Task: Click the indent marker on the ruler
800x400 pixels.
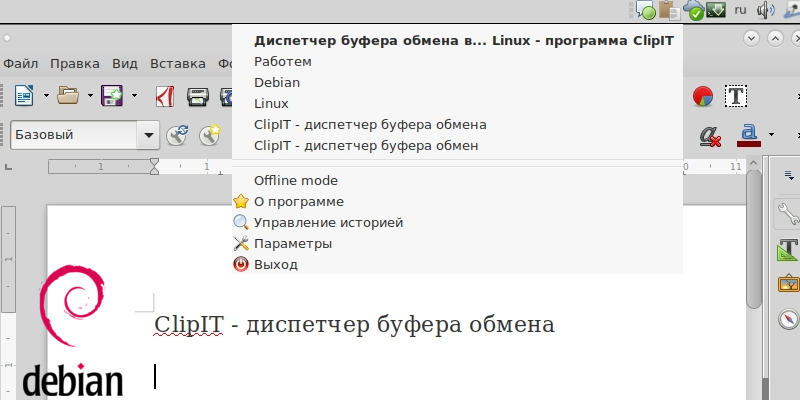Action: point(154,166)
